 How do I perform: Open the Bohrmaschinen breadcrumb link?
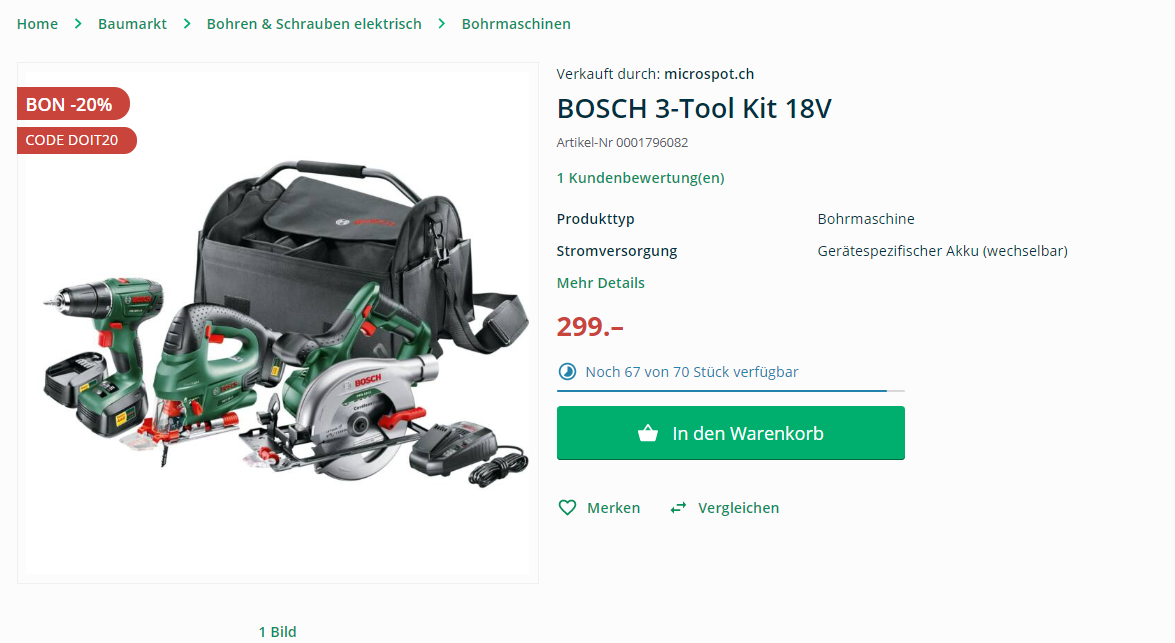(x=516, y=24)
